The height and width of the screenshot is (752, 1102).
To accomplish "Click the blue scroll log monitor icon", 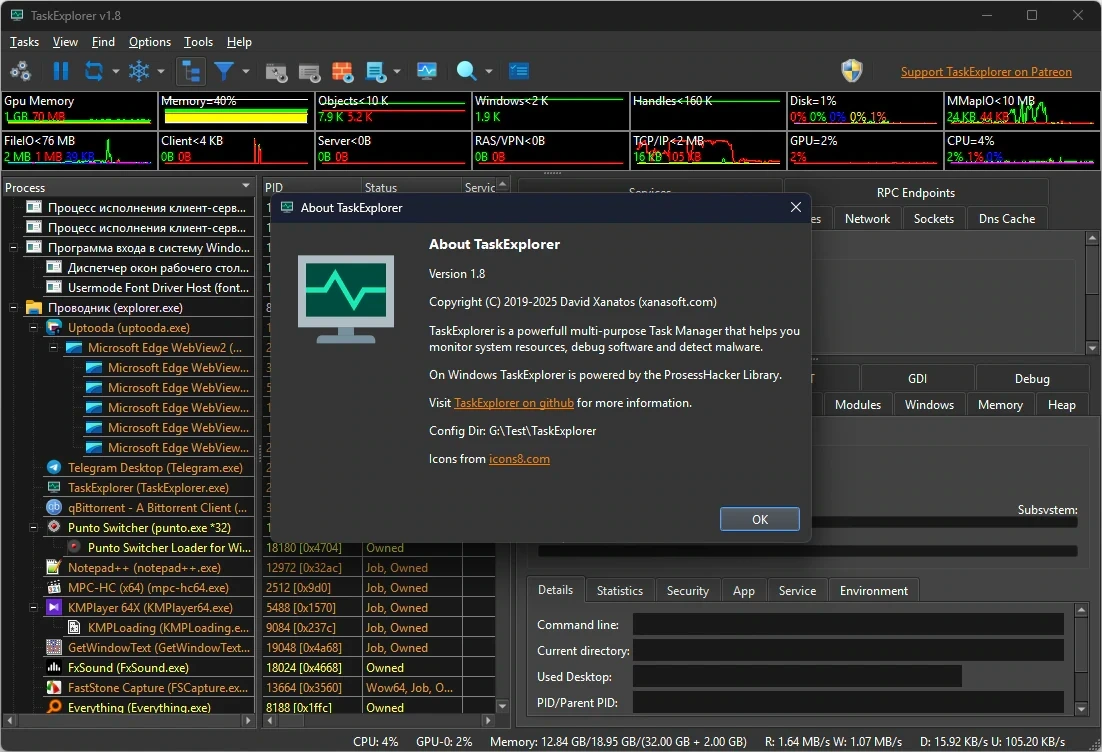I will [x=376, y=71].
